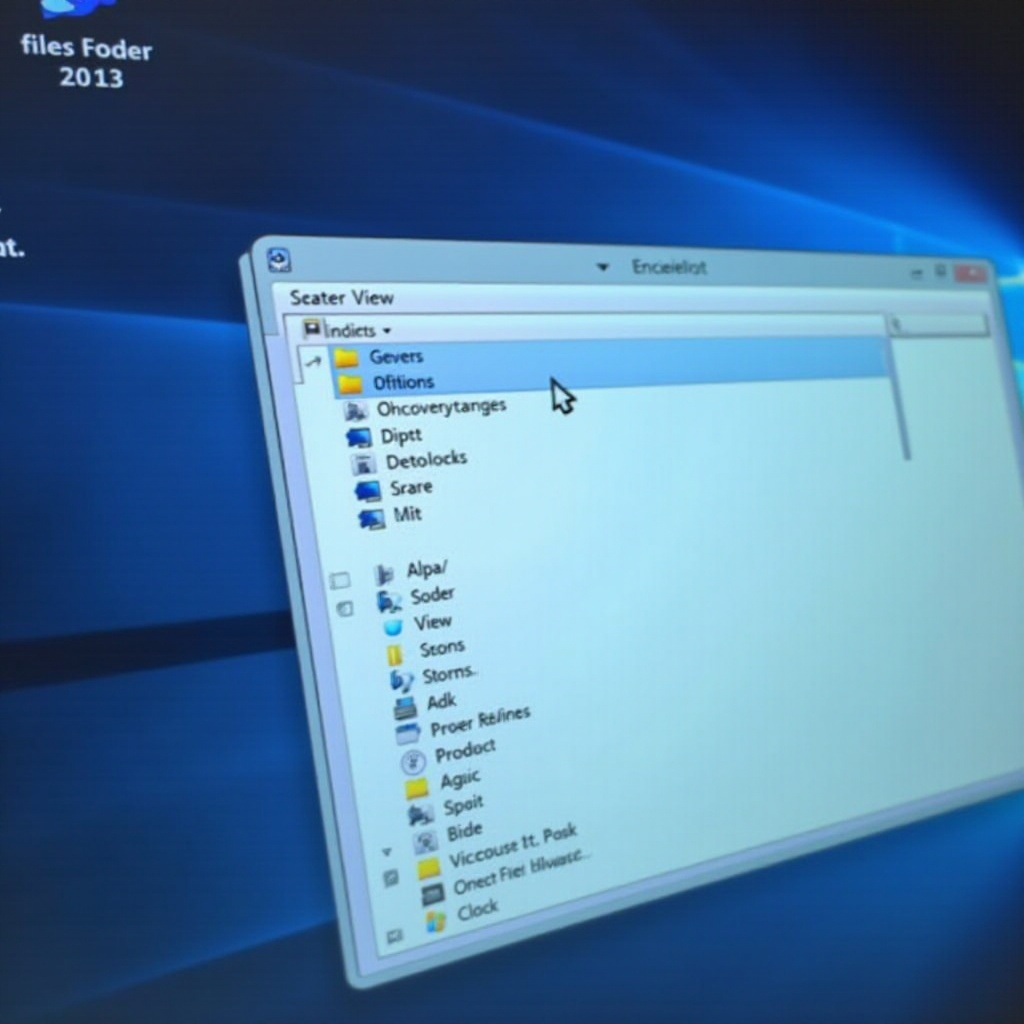
Task: Expand the title bar dropdown arrow near Encielot
Action: point(602,267)
